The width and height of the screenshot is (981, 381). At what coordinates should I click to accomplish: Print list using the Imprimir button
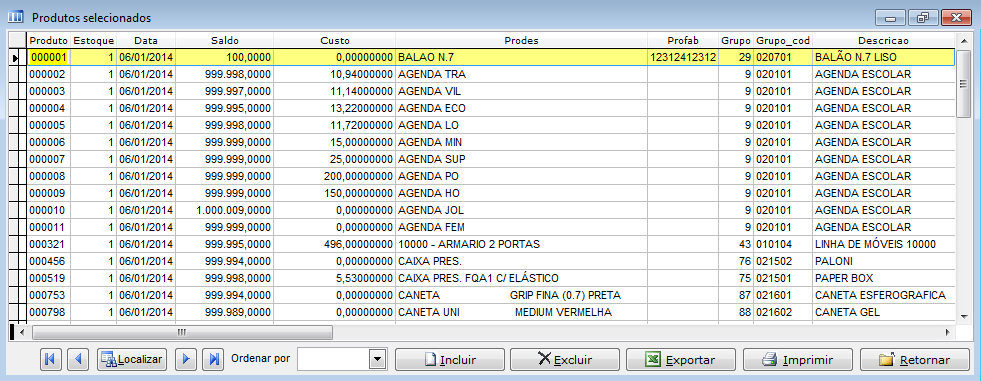click(798, 360)
